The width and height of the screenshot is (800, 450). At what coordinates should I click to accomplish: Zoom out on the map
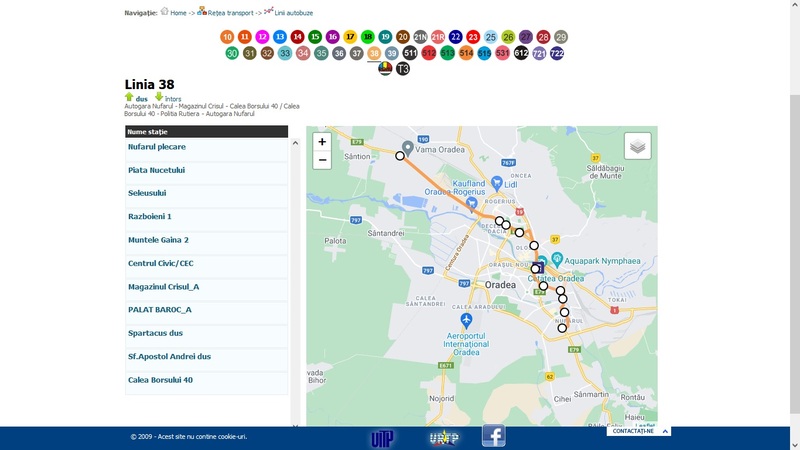tap(322, 160)
